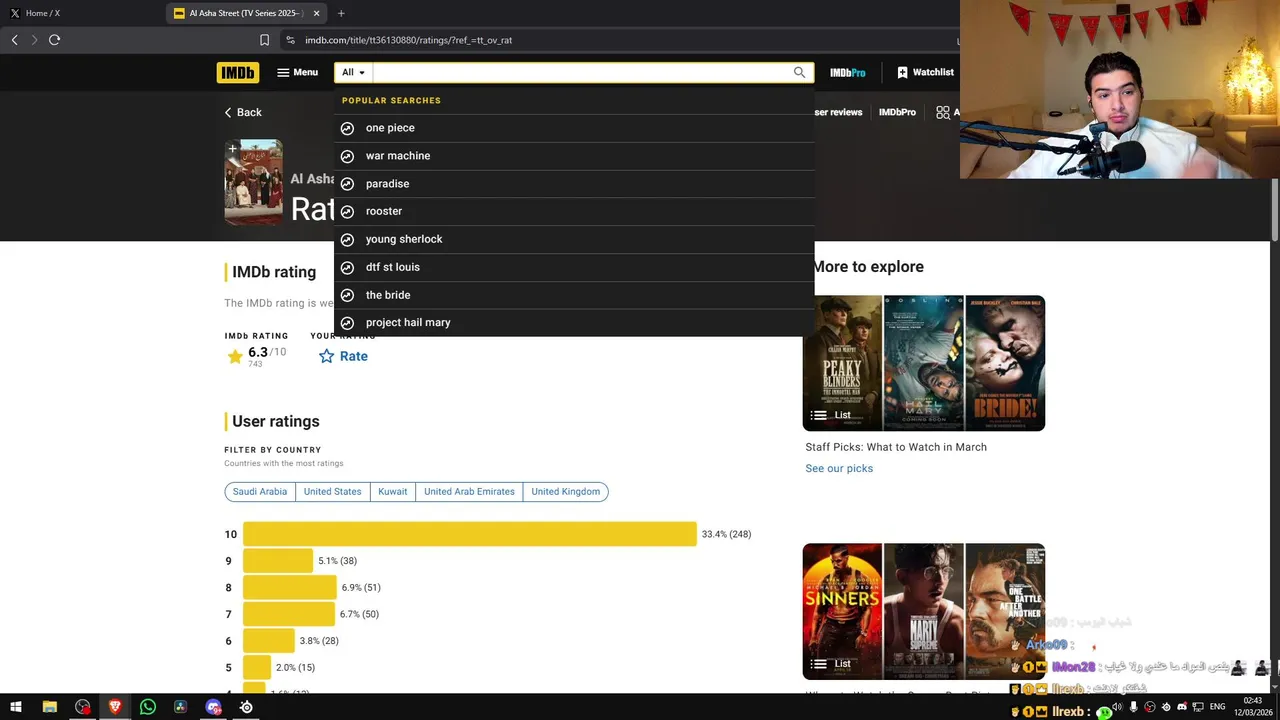Viewport: 1280px width, 720px height.
Task: Select the 'one piece' popular search
Action: tap(574, 128)
